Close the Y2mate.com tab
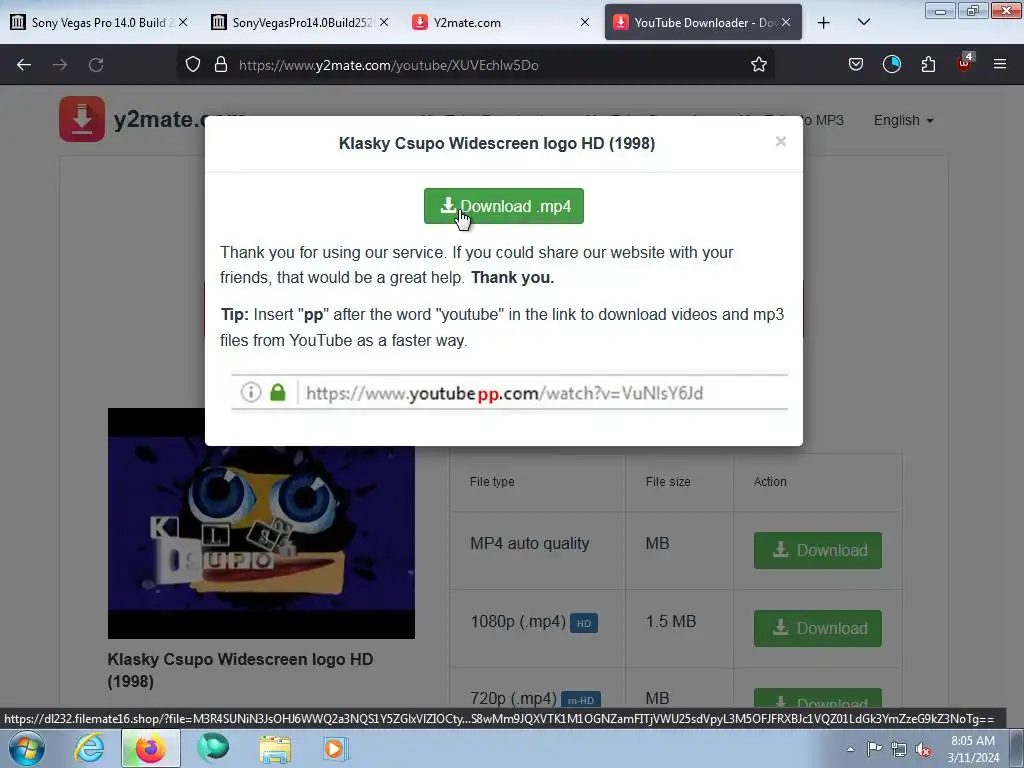Image resolution: width=1024 pixels, height=768 pixels. click(x=584, y=23)
